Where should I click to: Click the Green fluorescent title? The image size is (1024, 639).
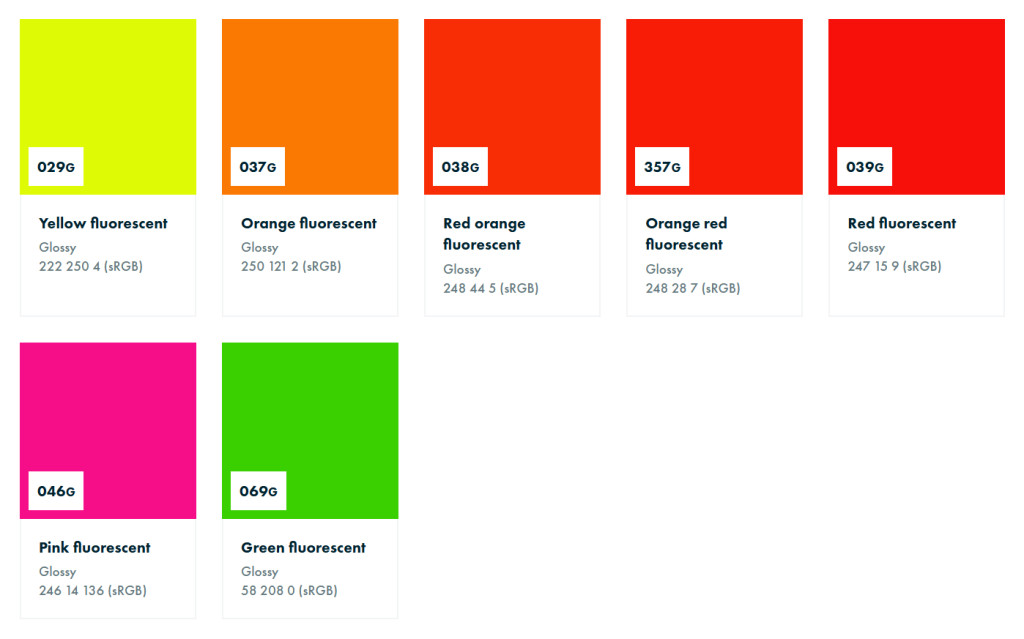[303, 548]
